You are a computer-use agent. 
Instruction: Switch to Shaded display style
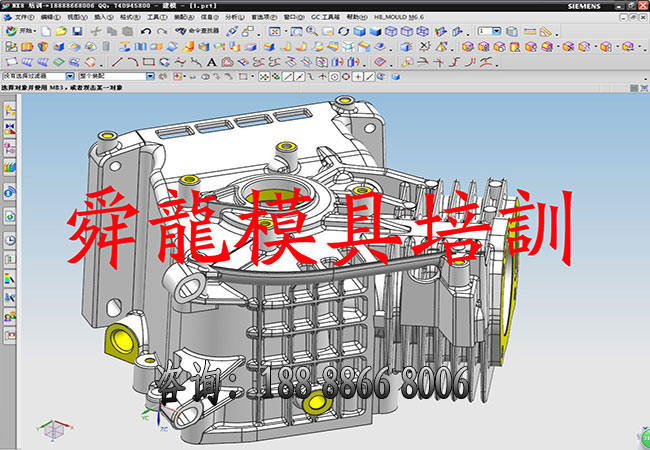[x=375, y=31]
